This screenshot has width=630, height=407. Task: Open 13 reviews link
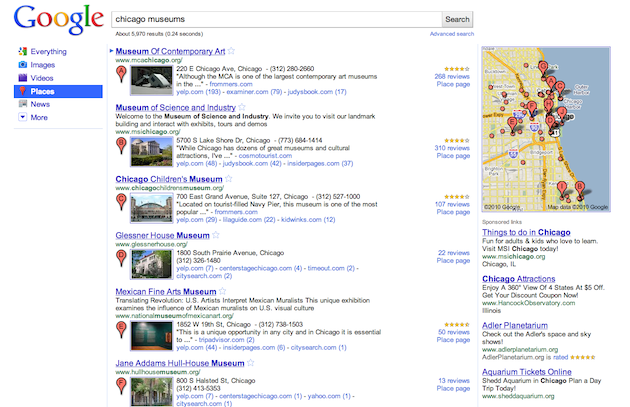coord(454,380)
